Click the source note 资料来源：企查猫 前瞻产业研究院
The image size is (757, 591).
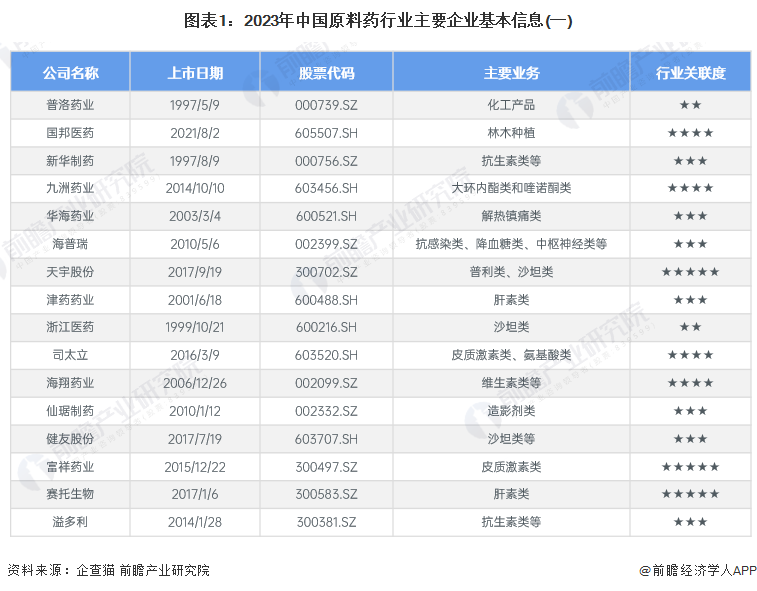[109, 570]
